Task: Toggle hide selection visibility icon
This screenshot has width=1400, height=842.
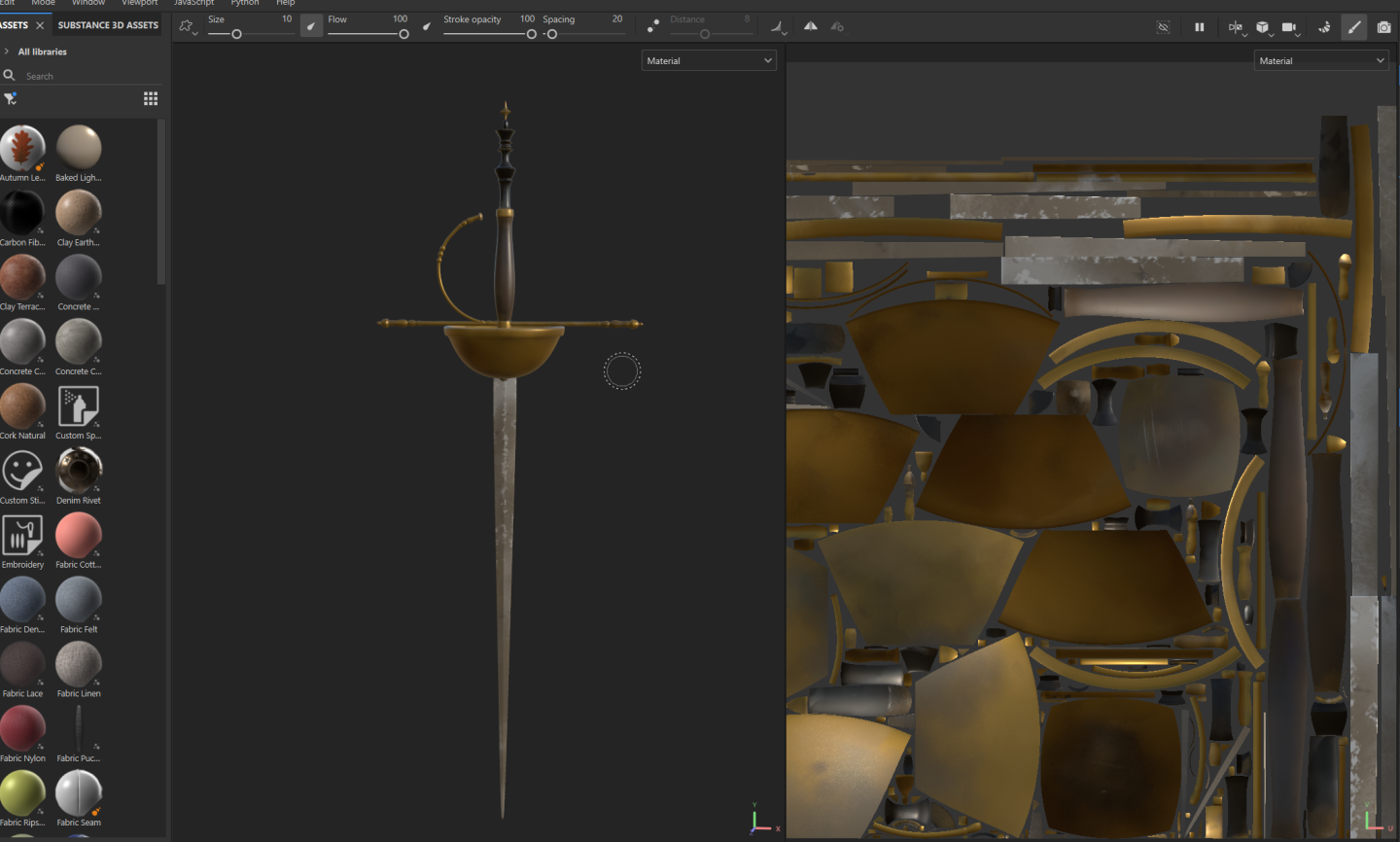Action: pos(1163,27)
